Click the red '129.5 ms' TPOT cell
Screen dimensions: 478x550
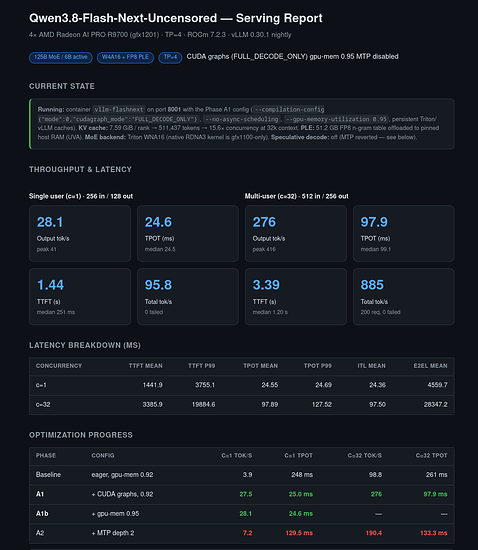click(x=299, y=533)
